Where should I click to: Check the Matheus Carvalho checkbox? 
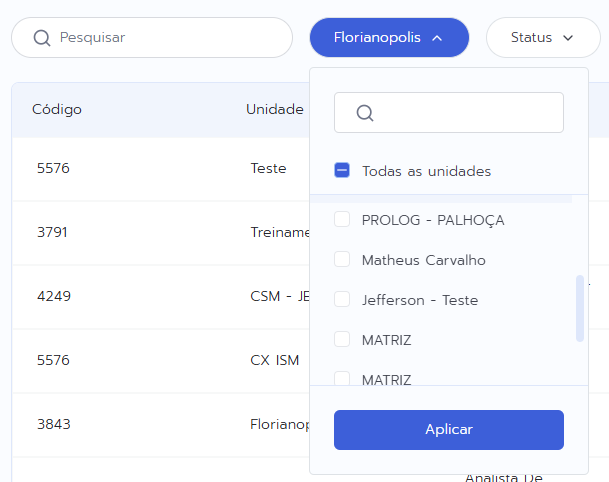point(342,260)
